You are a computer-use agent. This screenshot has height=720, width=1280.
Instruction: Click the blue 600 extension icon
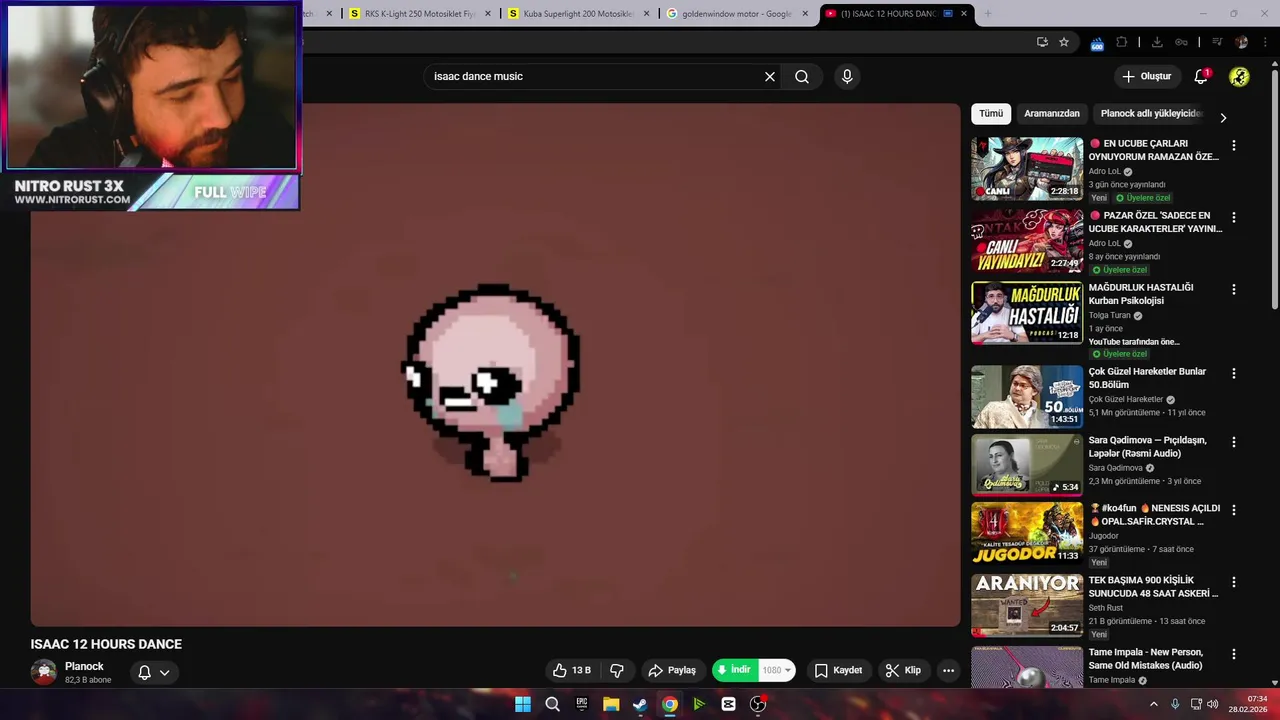pyautogui.click(x=1097, y=43)
